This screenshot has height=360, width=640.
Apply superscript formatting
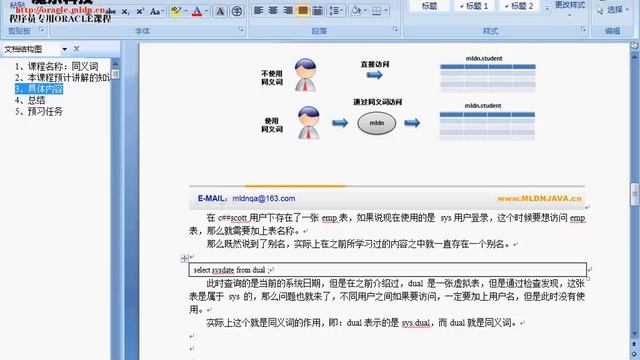pos(140,12)
